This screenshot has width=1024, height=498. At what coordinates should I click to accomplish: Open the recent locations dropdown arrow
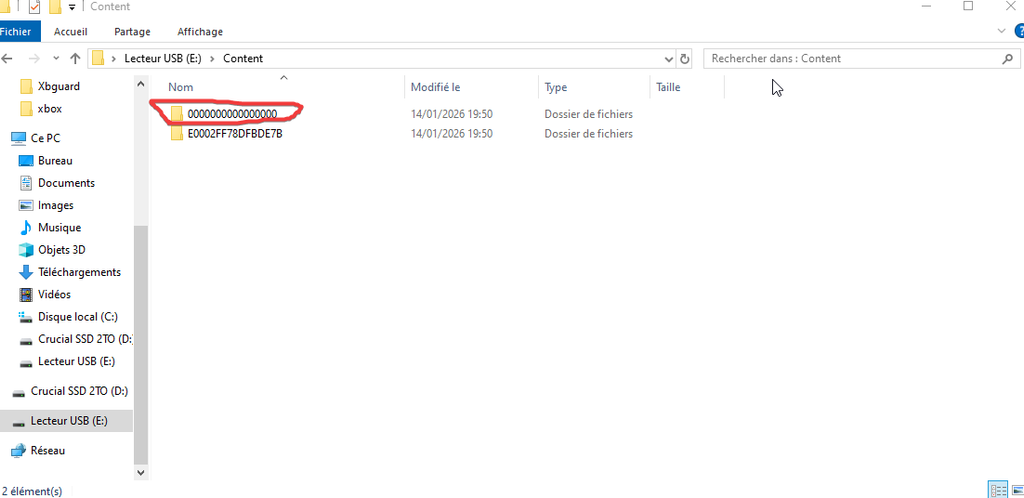(56, 59)
